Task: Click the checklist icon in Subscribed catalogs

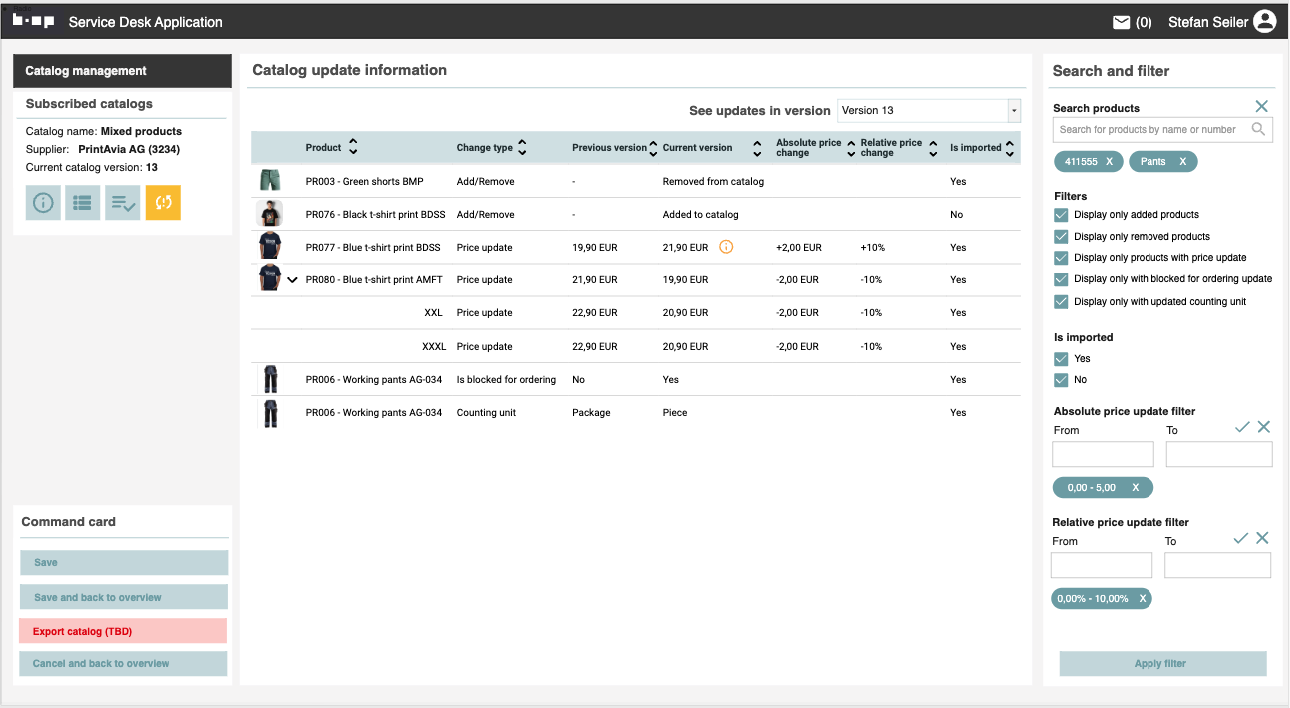Action: pyautogui.click(x=123, y=203)
